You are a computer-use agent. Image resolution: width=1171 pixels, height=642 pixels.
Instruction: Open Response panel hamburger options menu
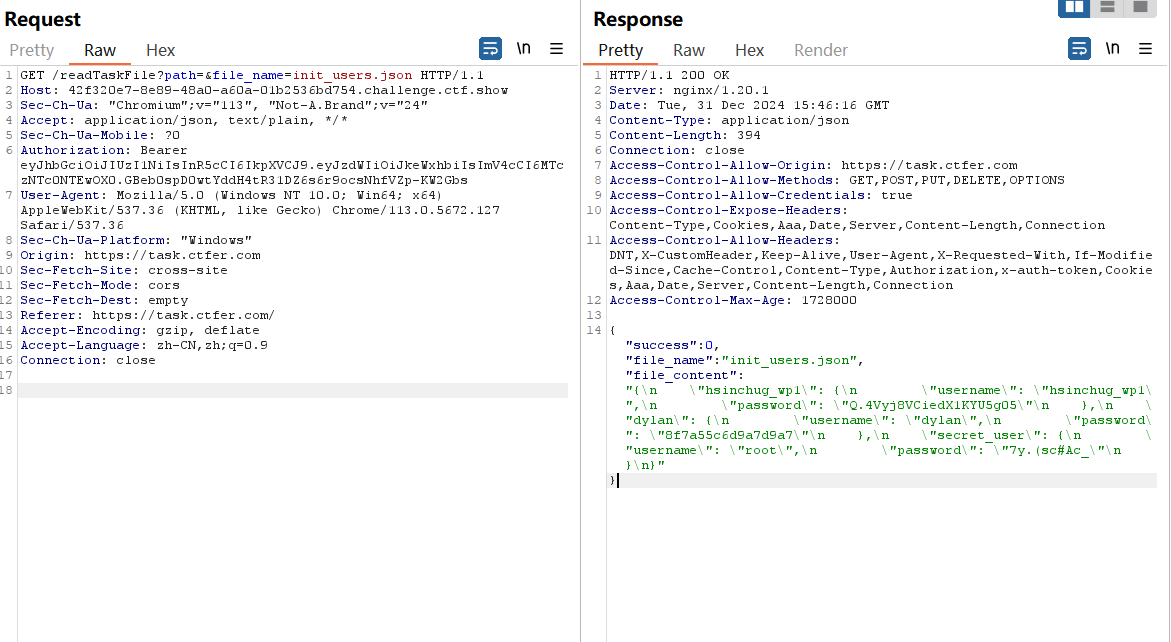(x=1146, y=49)
